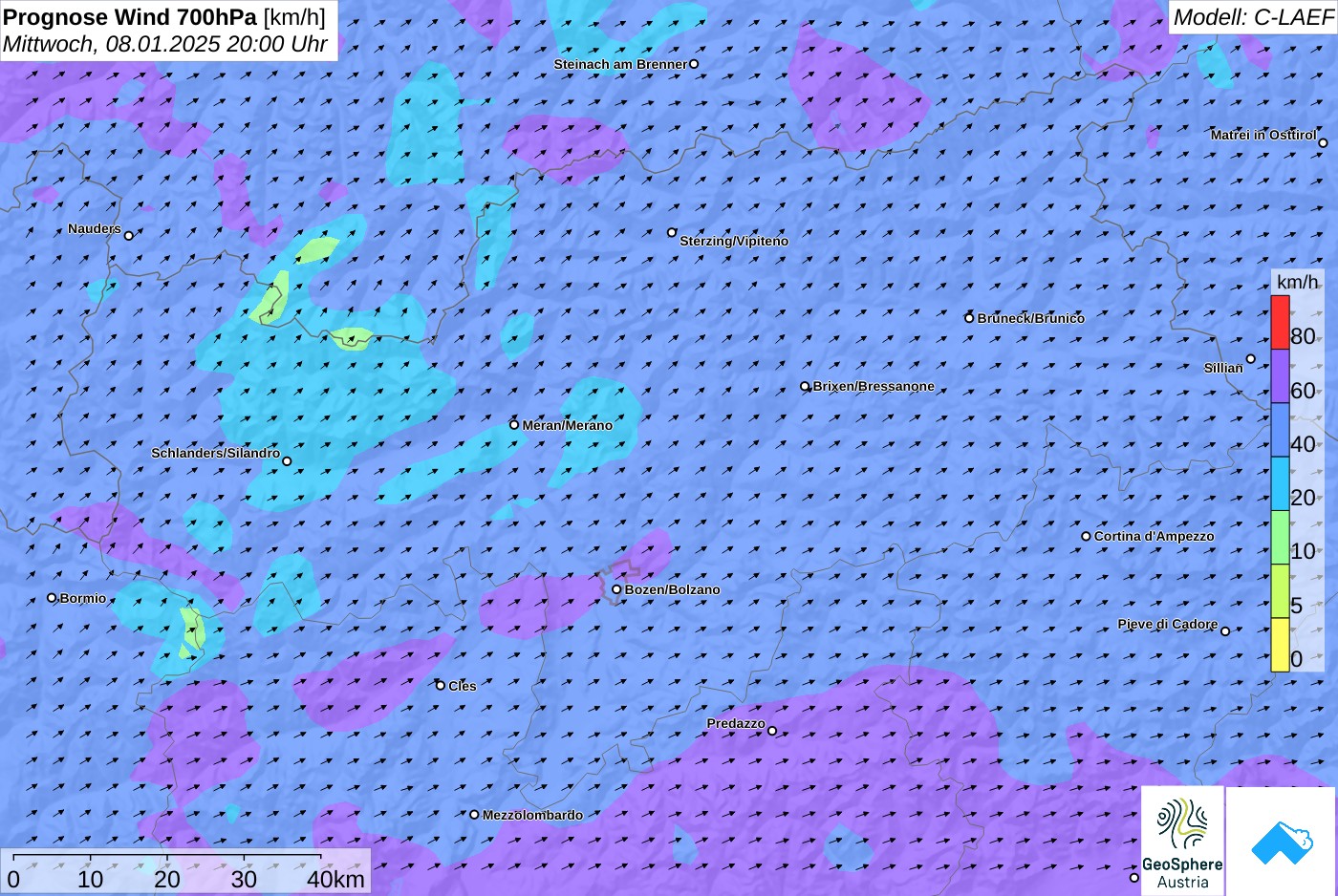Select the blue 40–60 km/h legend swatch

(x=1280, y=430)
